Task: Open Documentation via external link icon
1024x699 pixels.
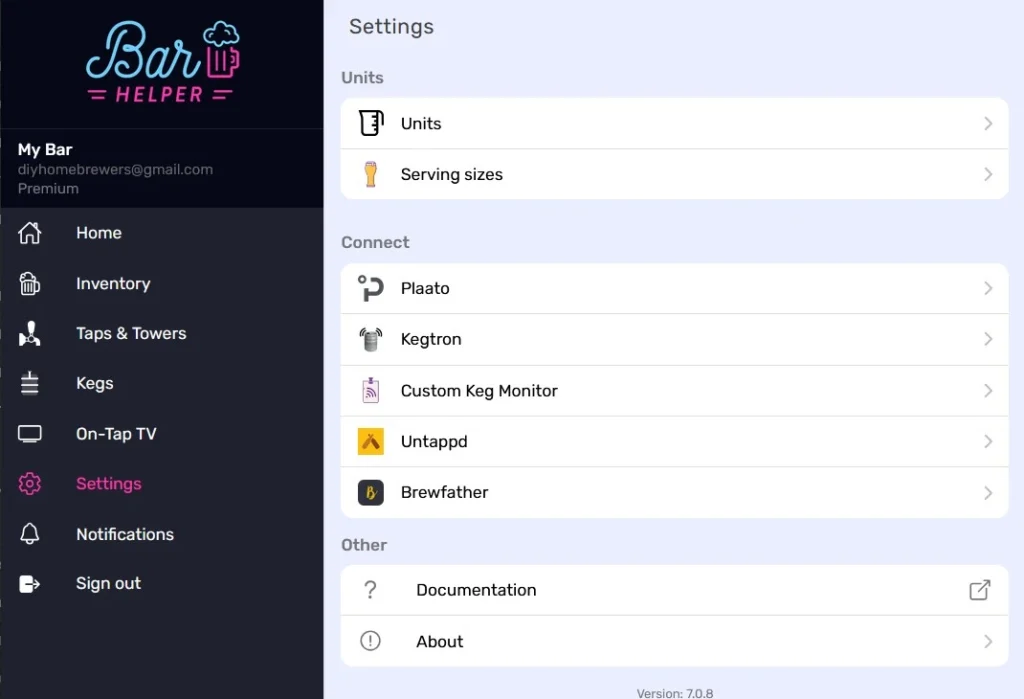Action: (x=980, y=590)
